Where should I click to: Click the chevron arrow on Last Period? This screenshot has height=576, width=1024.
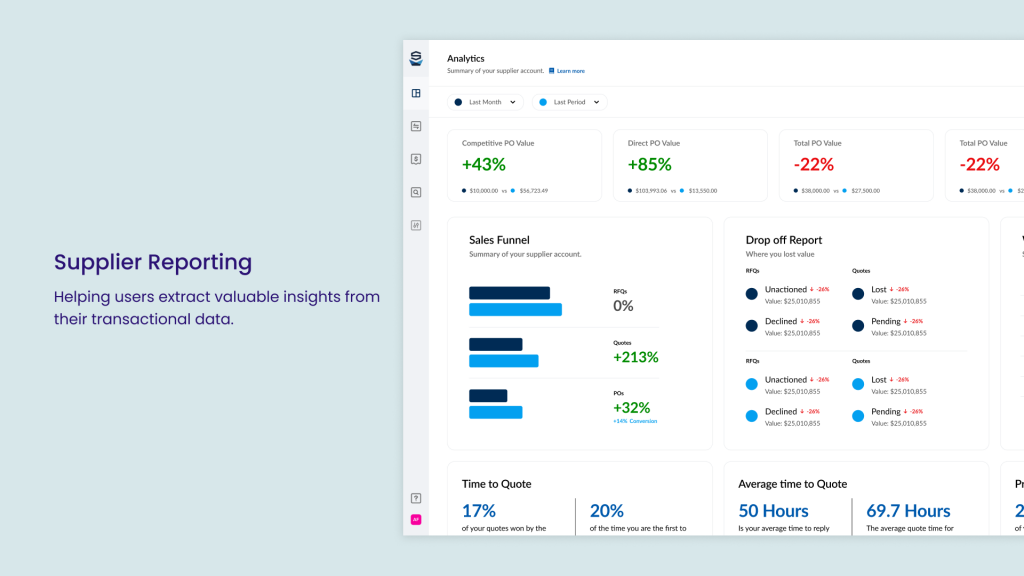(597, 102)
